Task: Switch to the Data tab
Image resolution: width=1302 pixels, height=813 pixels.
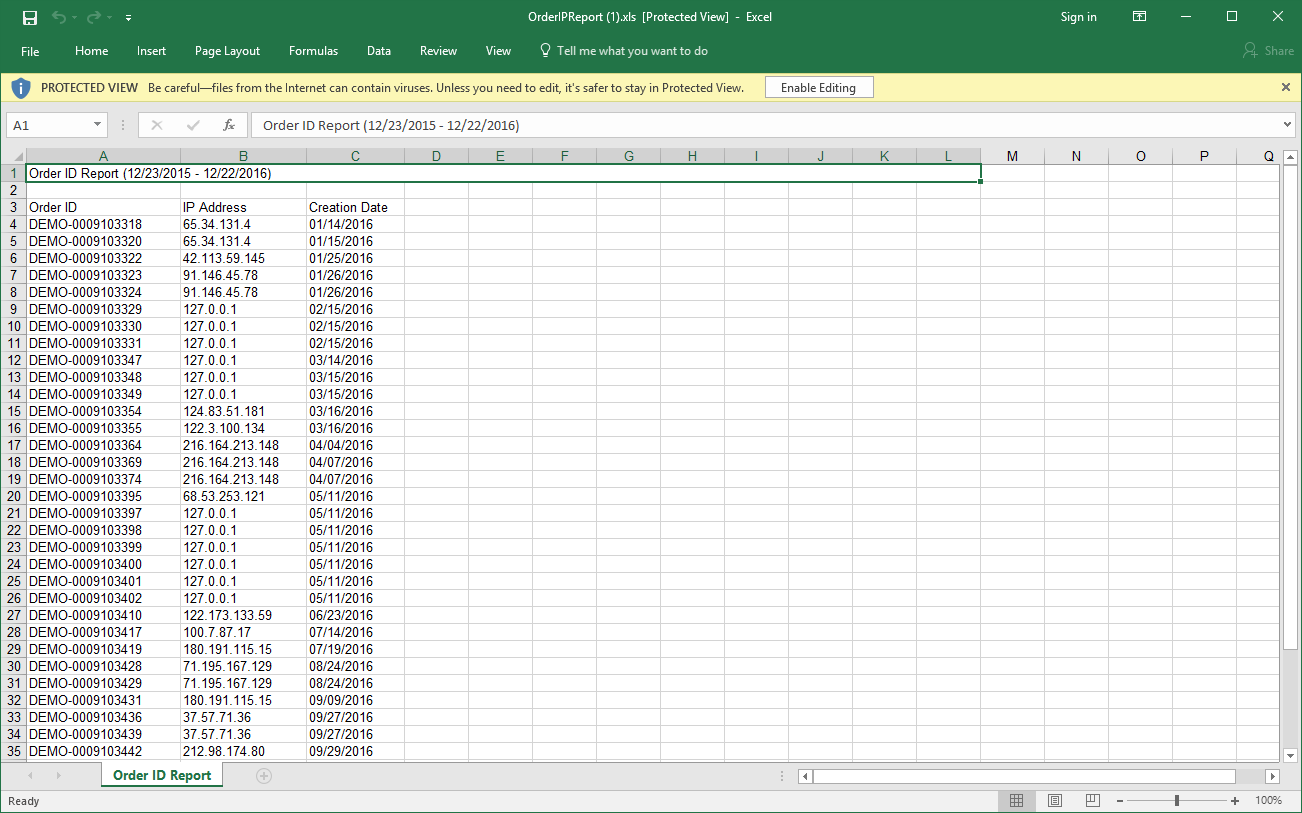Action: coord(379,51)
